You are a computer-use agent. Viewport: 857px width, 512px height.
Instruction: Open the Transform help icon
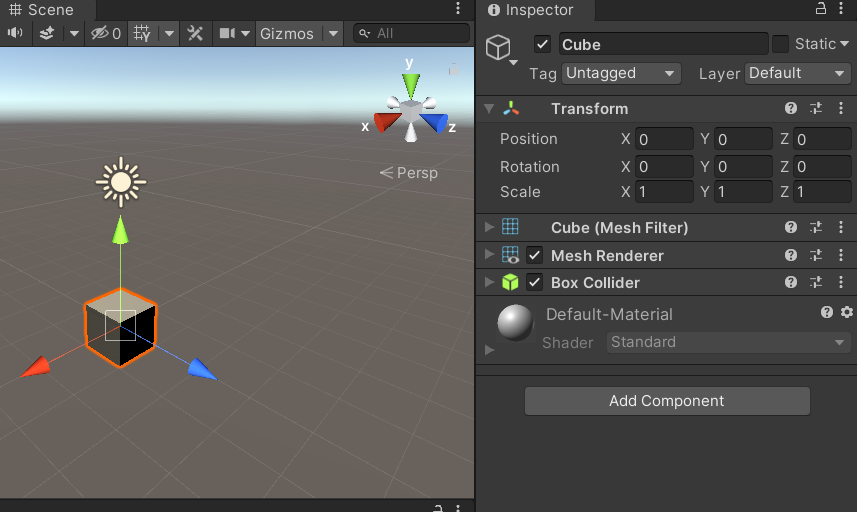click(x=791, y=109)
